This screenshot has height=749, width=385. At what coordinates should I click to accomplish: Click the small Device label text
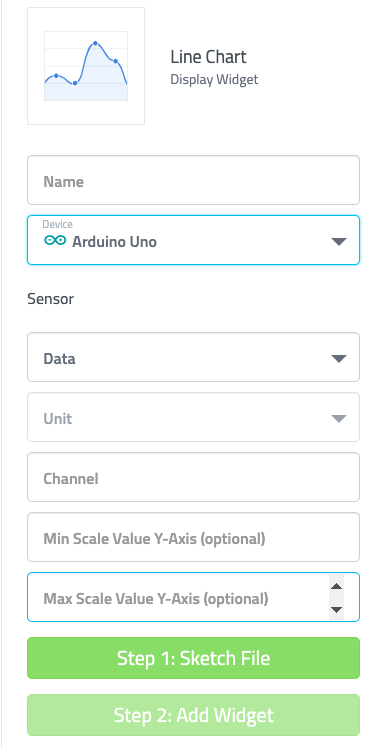[57, 225]
